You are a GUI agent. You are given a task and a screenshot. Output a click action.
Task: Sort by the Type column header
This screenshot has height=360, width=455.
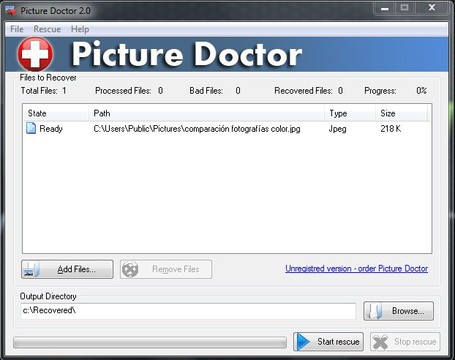click(x=350, y=113)
